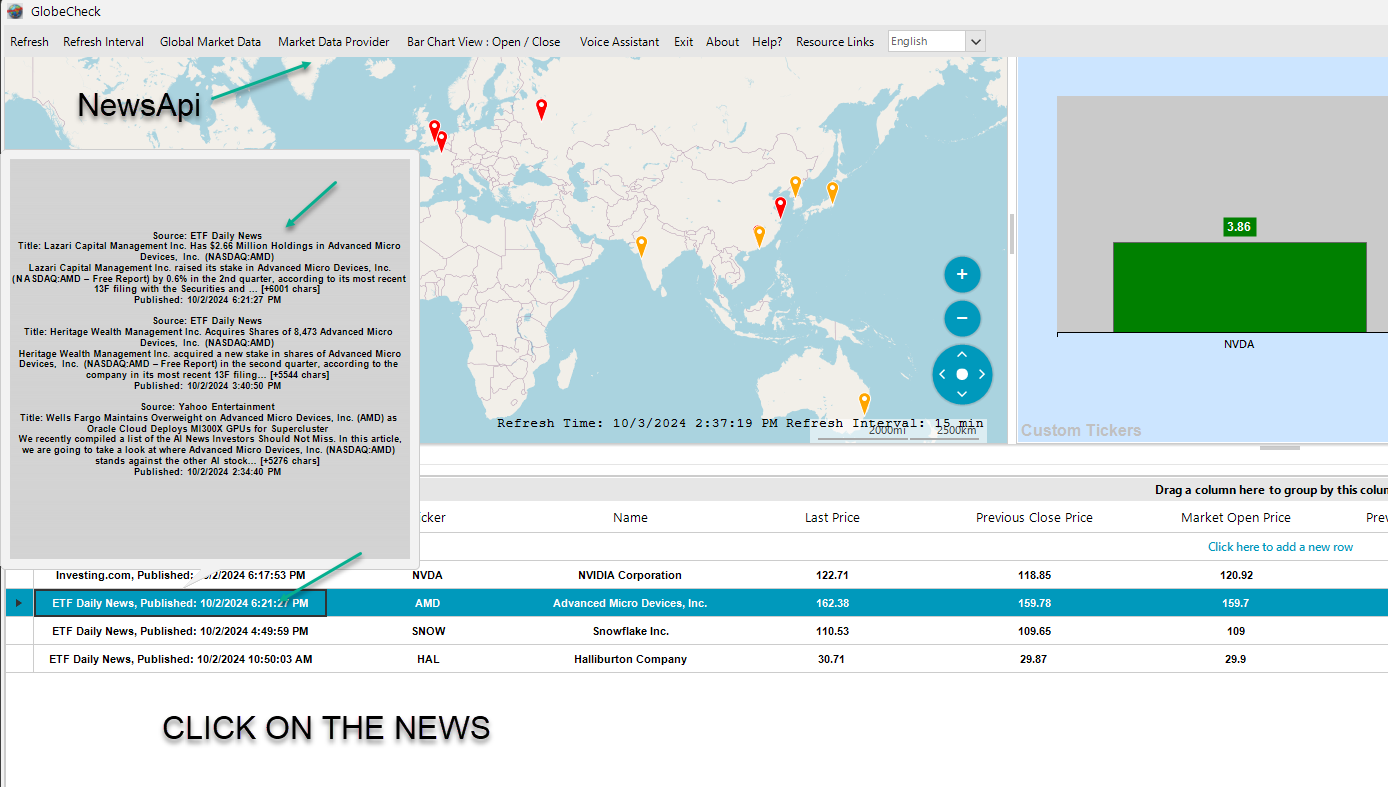Zoom in the map with plus button
Screen dimensions: 1388x787
point(962,274)
